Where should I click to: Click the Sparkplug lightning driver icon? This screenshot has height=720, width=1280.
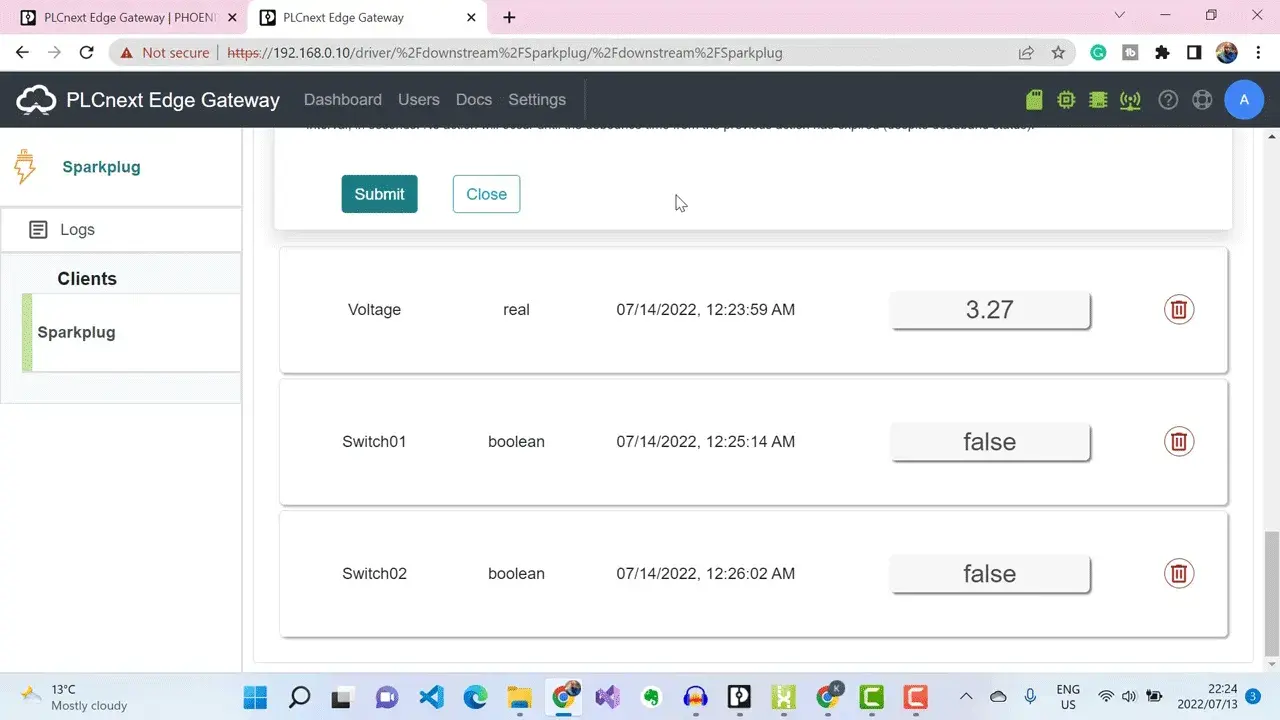25,167
